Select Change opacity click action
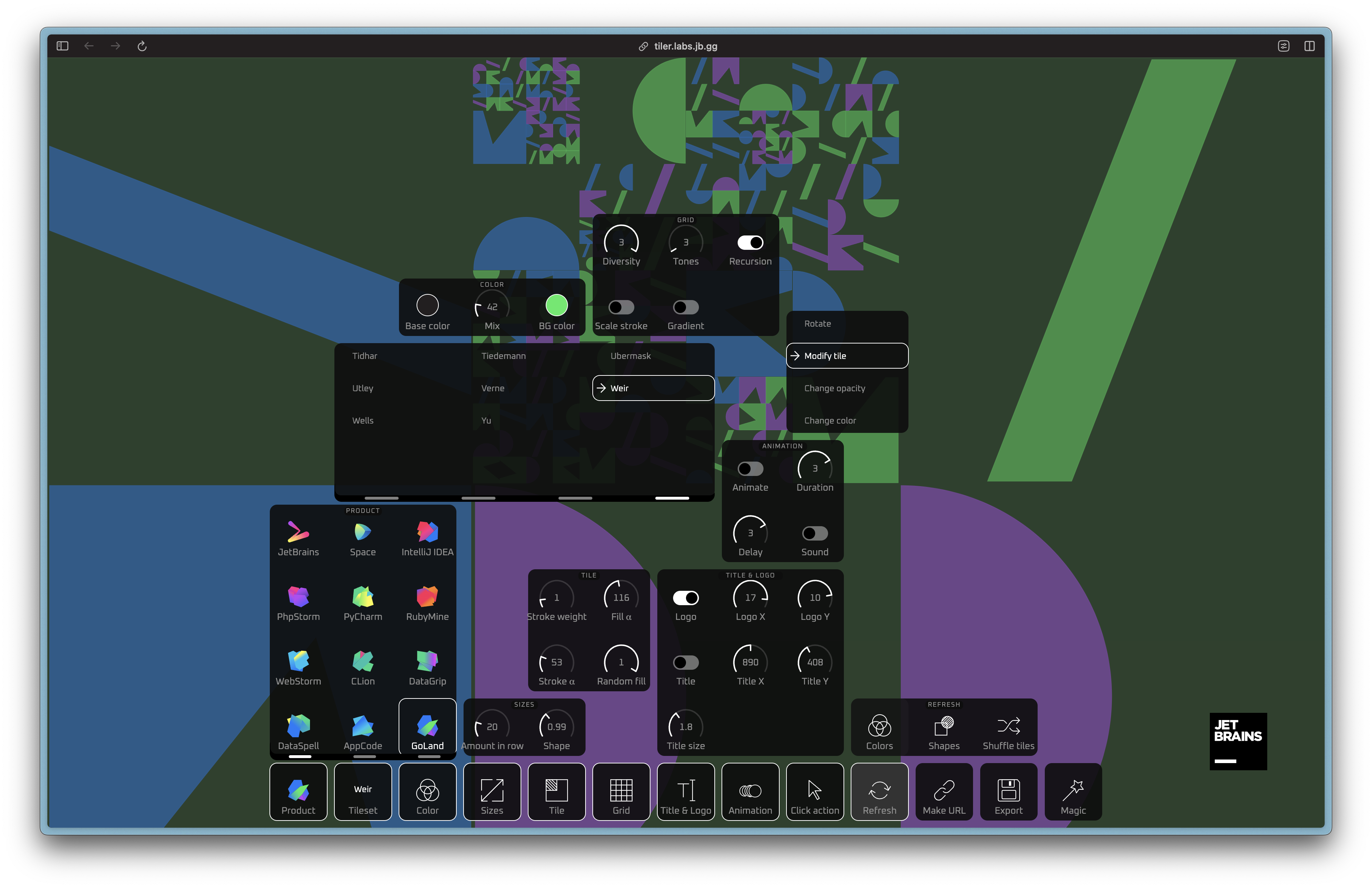This screenshot has width=1372, height=888. click(847, 388)
